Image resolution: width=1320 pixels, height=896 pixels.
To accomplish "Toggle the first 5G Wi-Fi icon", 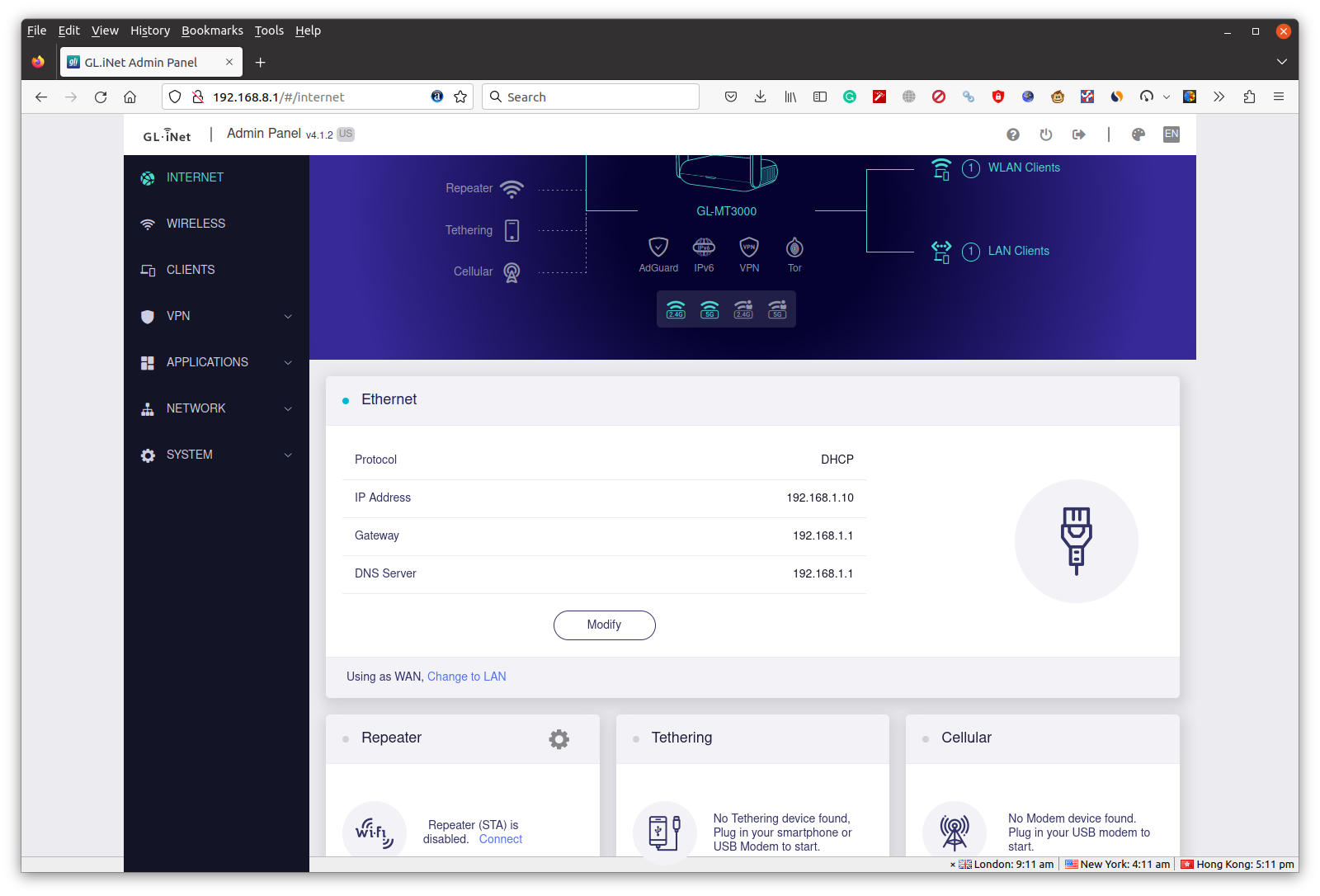I will pyautogui.click(x=709, y=309).
